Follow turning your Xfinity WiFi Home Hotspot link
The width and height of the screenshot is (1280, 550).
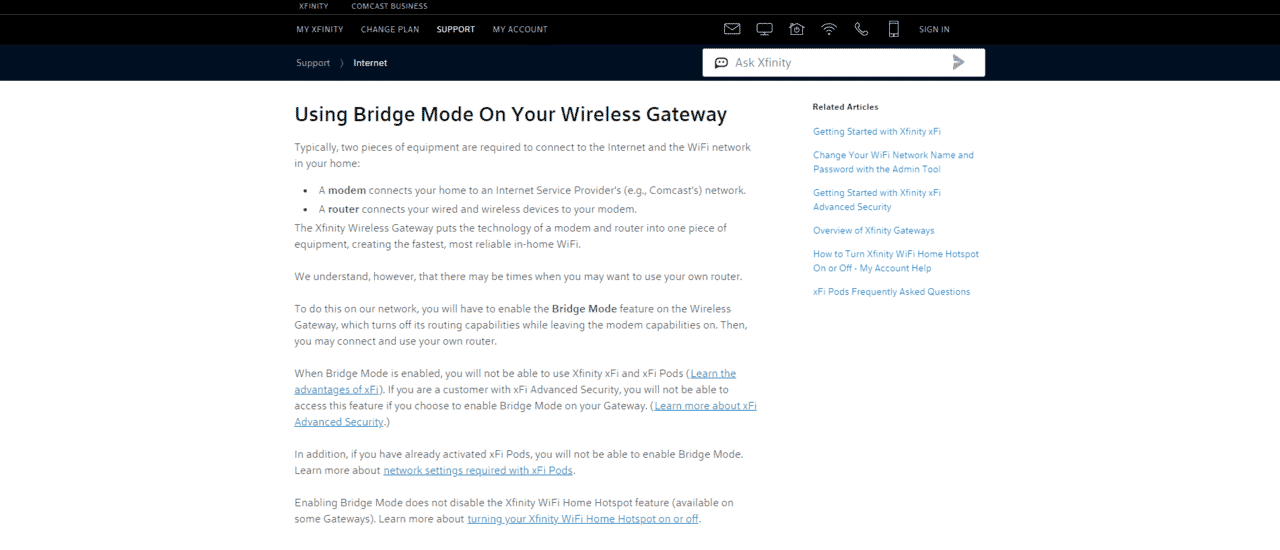[583, 519]
